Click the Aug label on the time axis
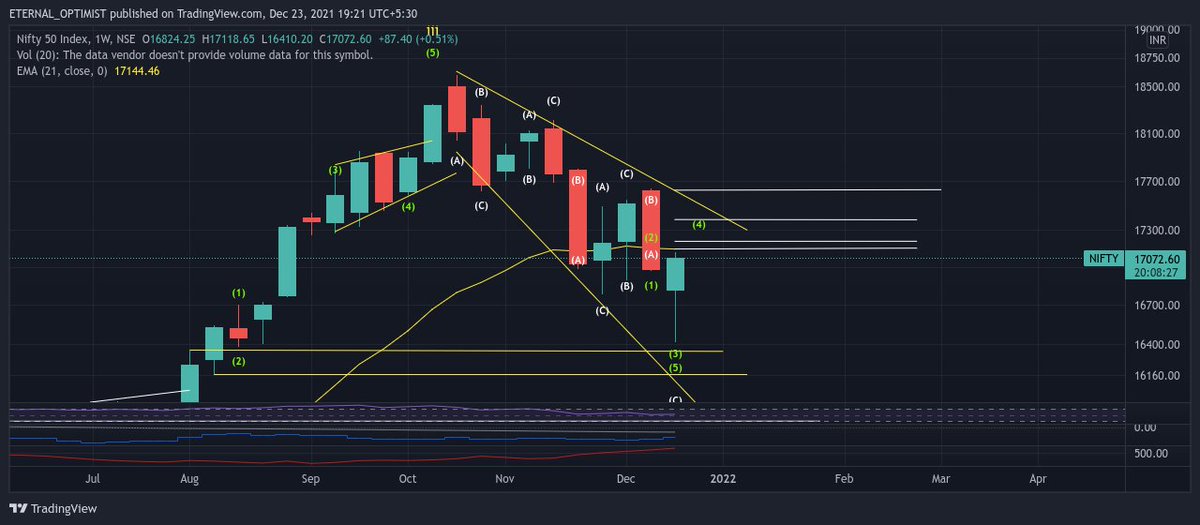1200x525 pixels. click(x=189, y=479)
